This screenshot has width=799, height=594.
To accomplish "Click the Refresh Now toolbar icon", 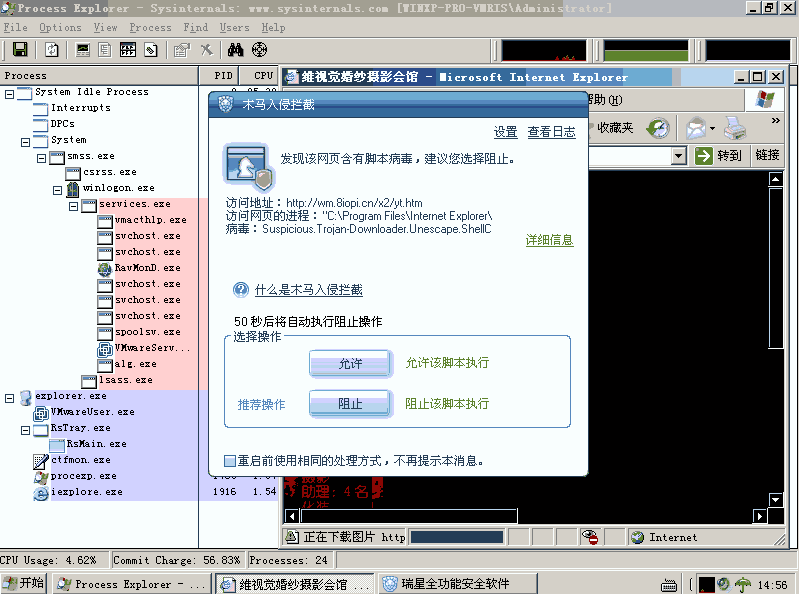I will point(52,49).
